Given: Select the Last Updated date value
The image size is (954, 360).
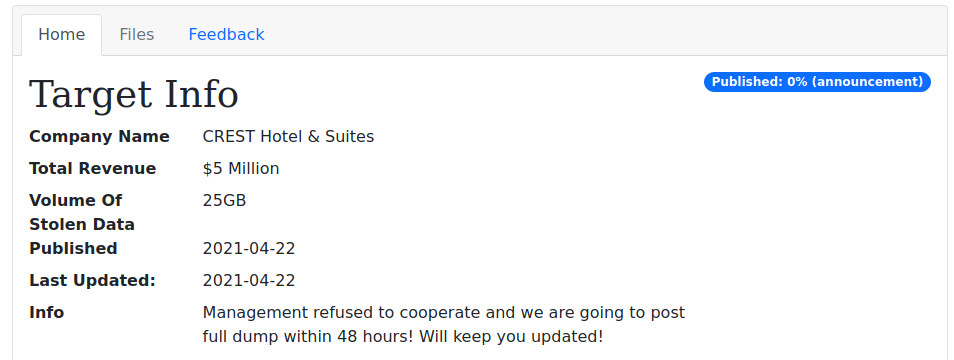Looking at the screenshot, I should 249,280.
